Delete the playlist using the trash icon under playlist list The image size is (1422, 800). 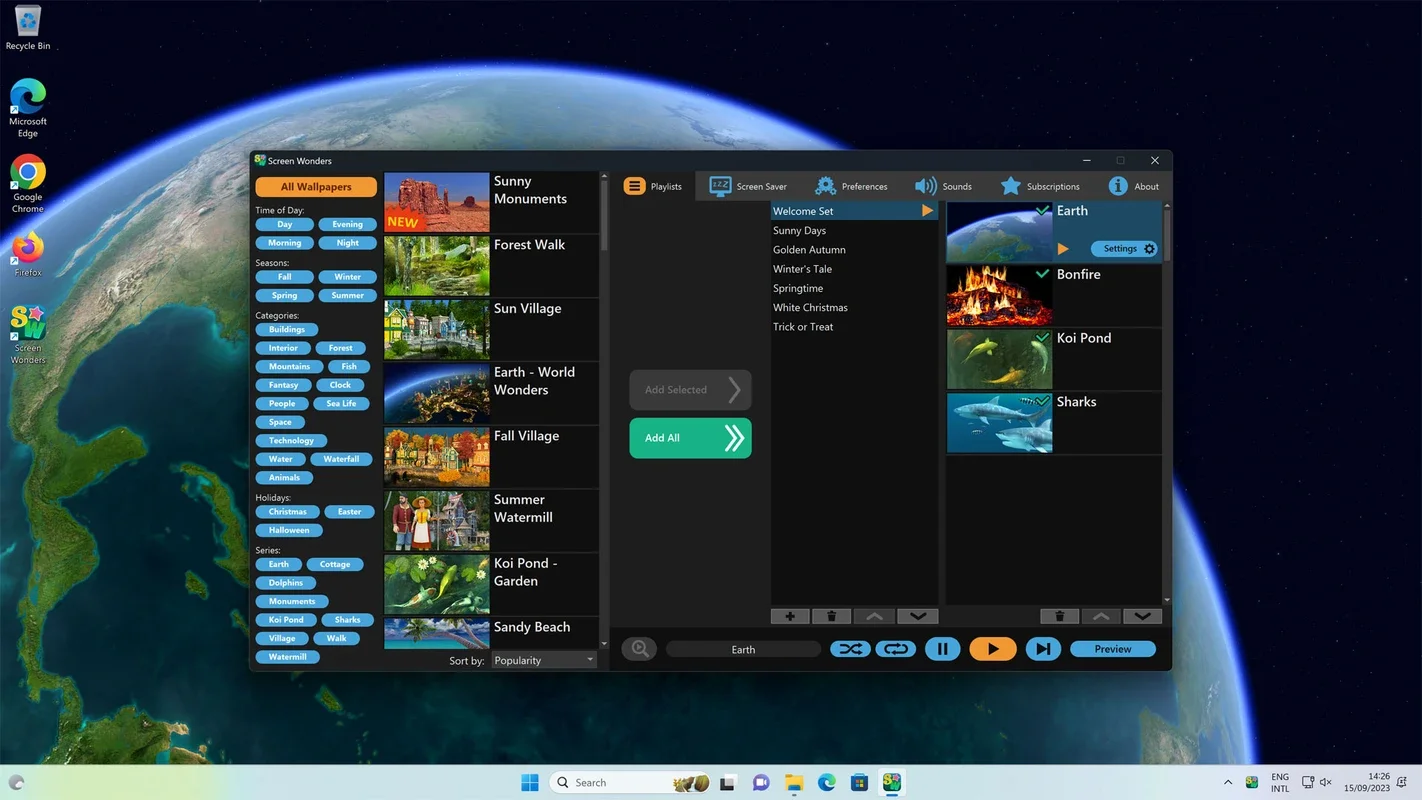pyautogui.click(x=831, y=616)
